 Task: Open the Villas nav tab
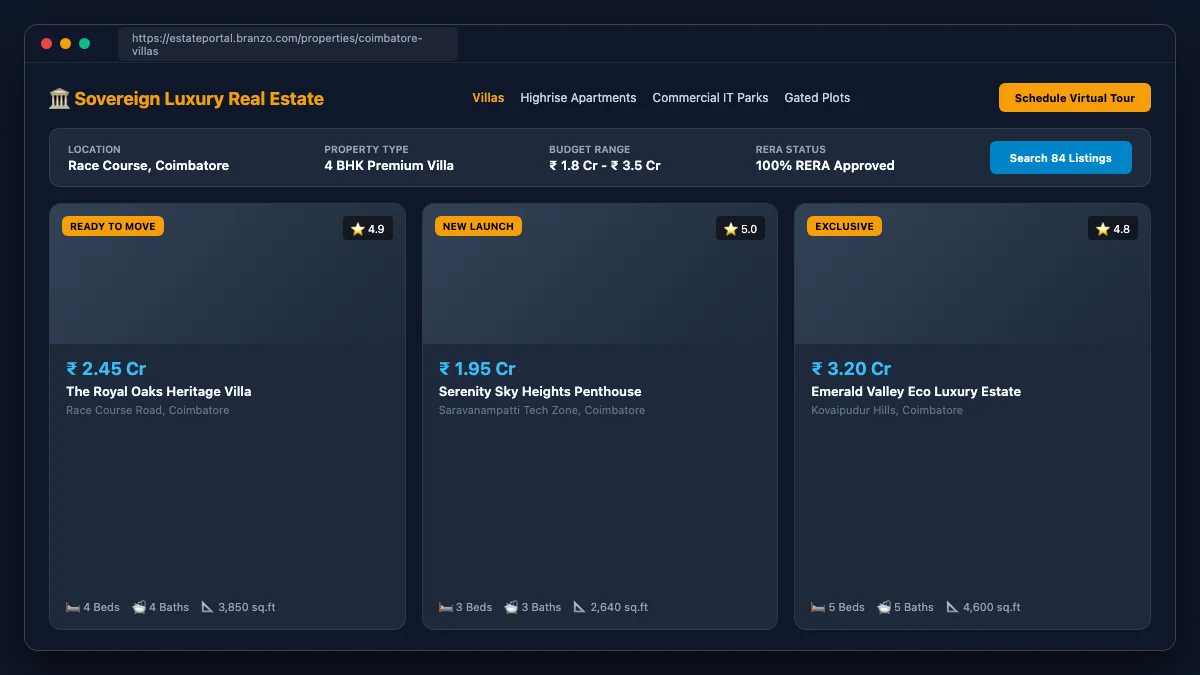point(488,98)
